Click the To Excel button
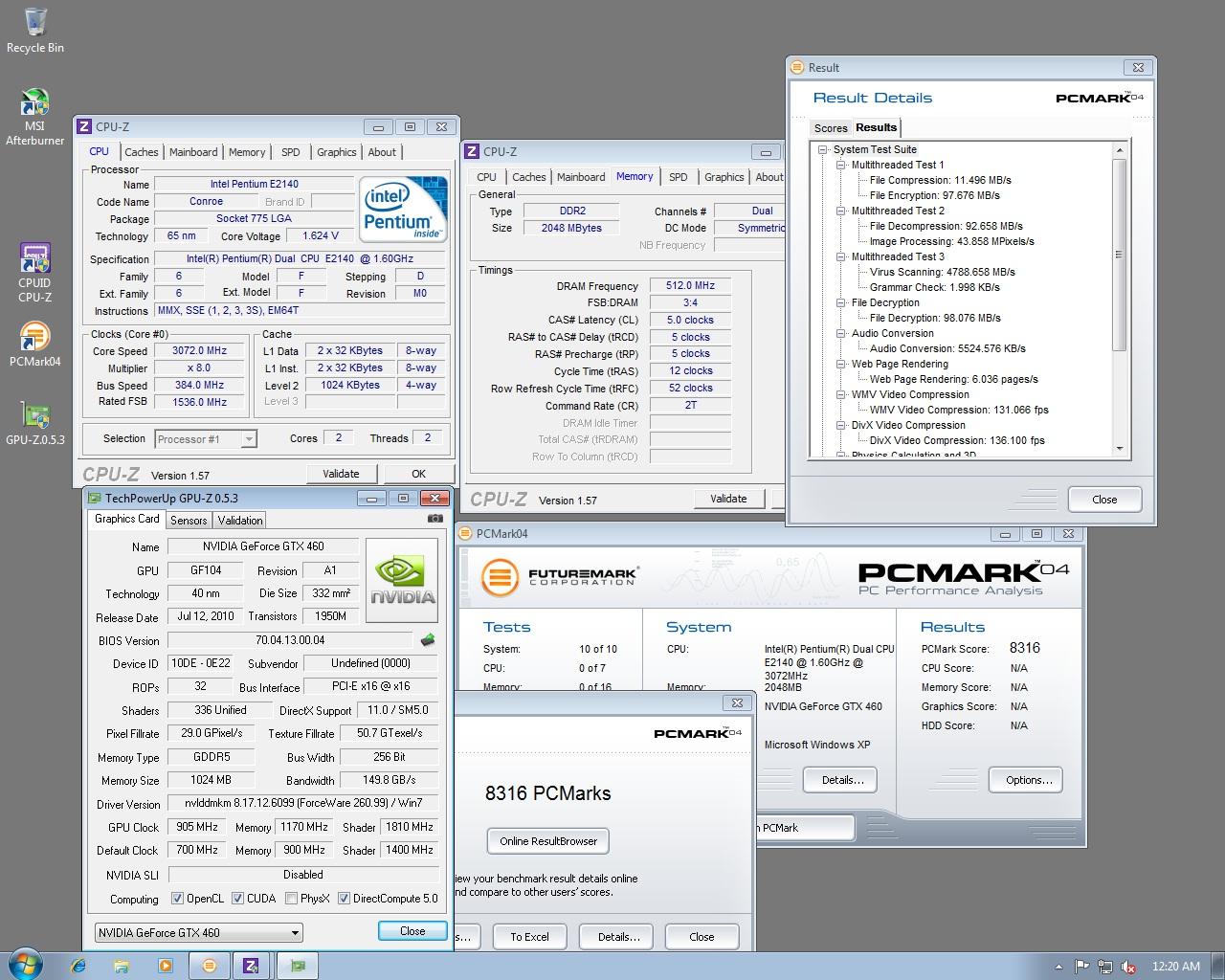This screenshot has width=1225, height=980. click(x=529, y=937)
